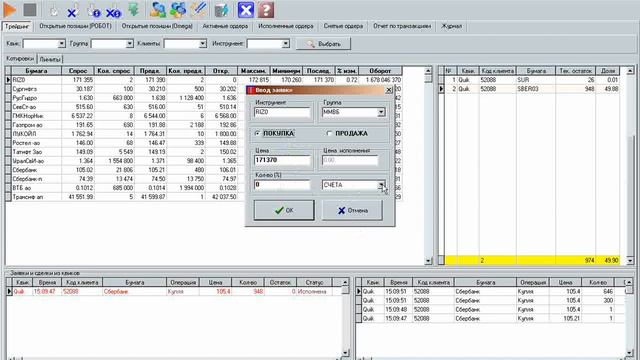This screenshot has height=360, width=640.
Task: Expand the ММВБ group dropdown in dialog
Action: pos(381,112)
